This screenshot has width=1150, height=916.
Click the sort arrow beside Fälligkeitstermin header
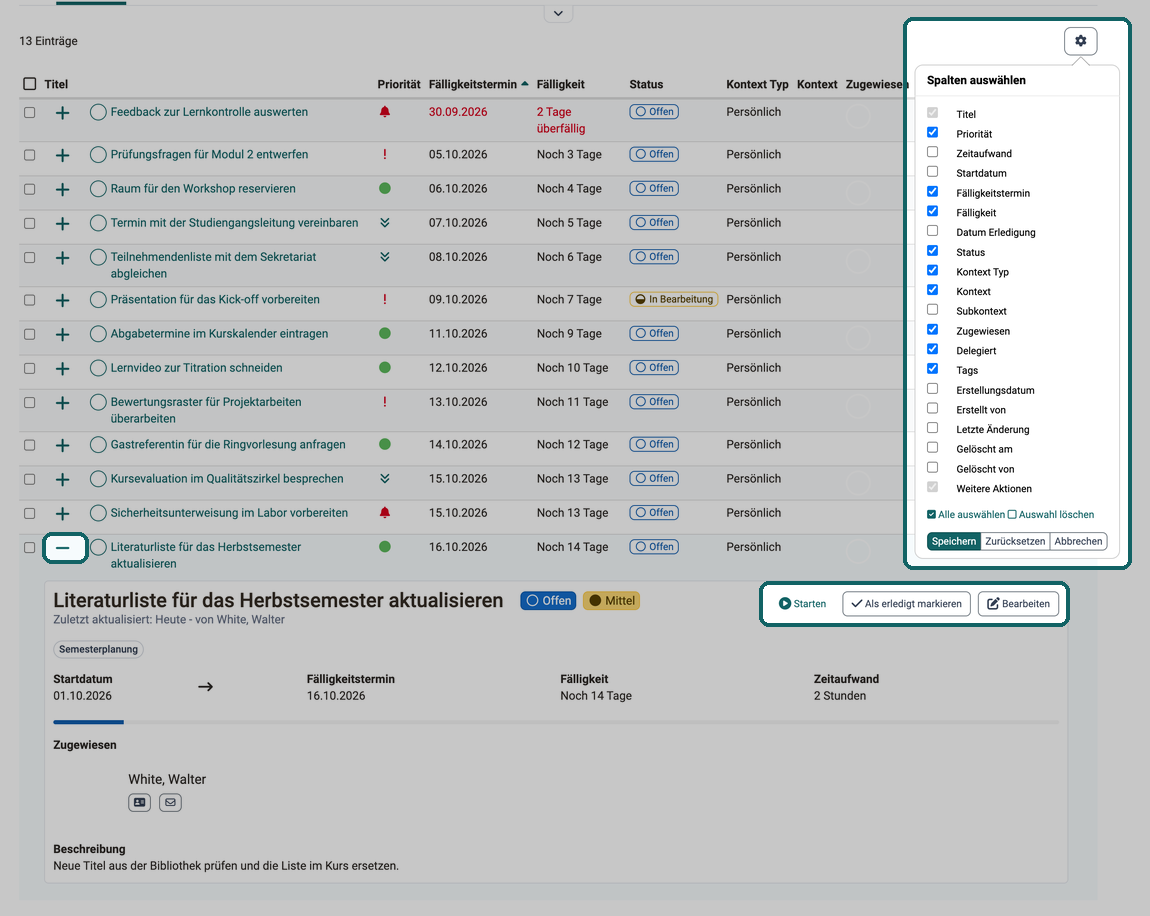pos(524,84)
